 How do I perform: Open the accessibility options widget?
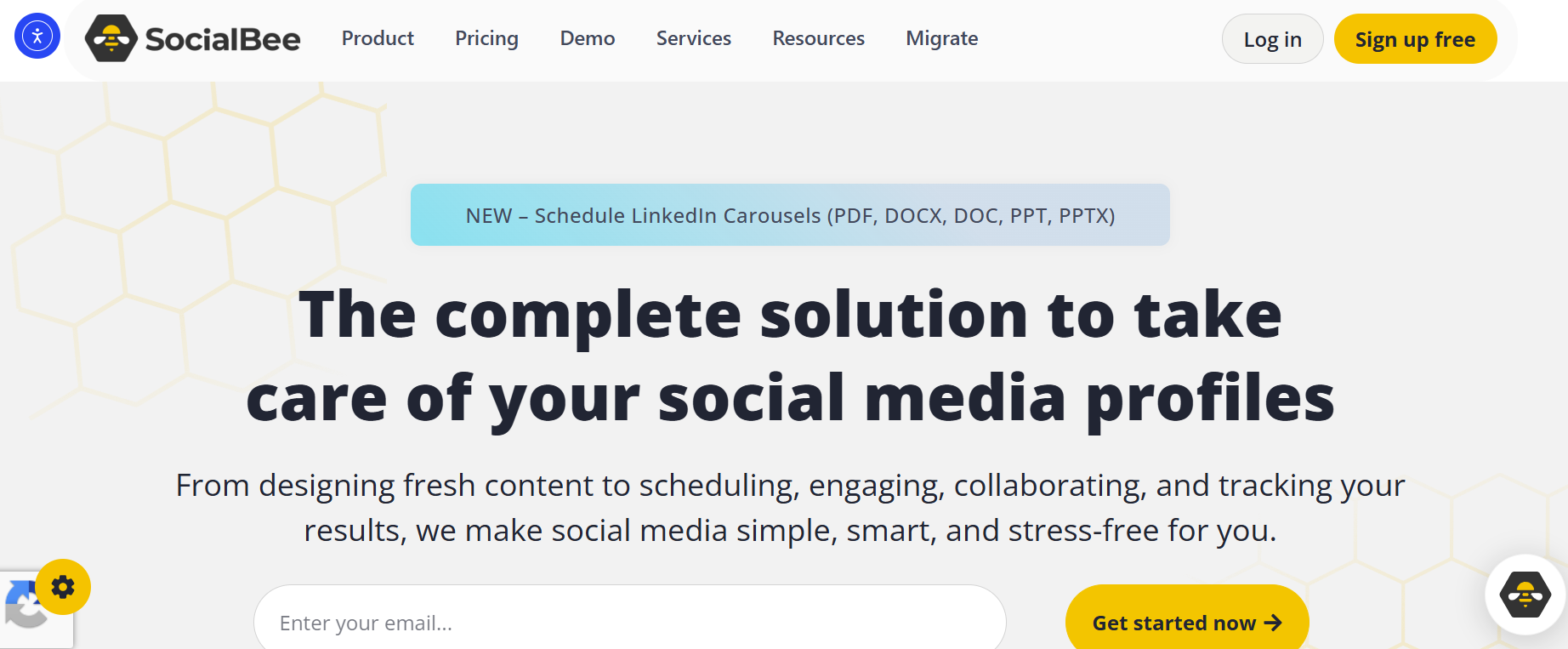[x=37, y=35]
